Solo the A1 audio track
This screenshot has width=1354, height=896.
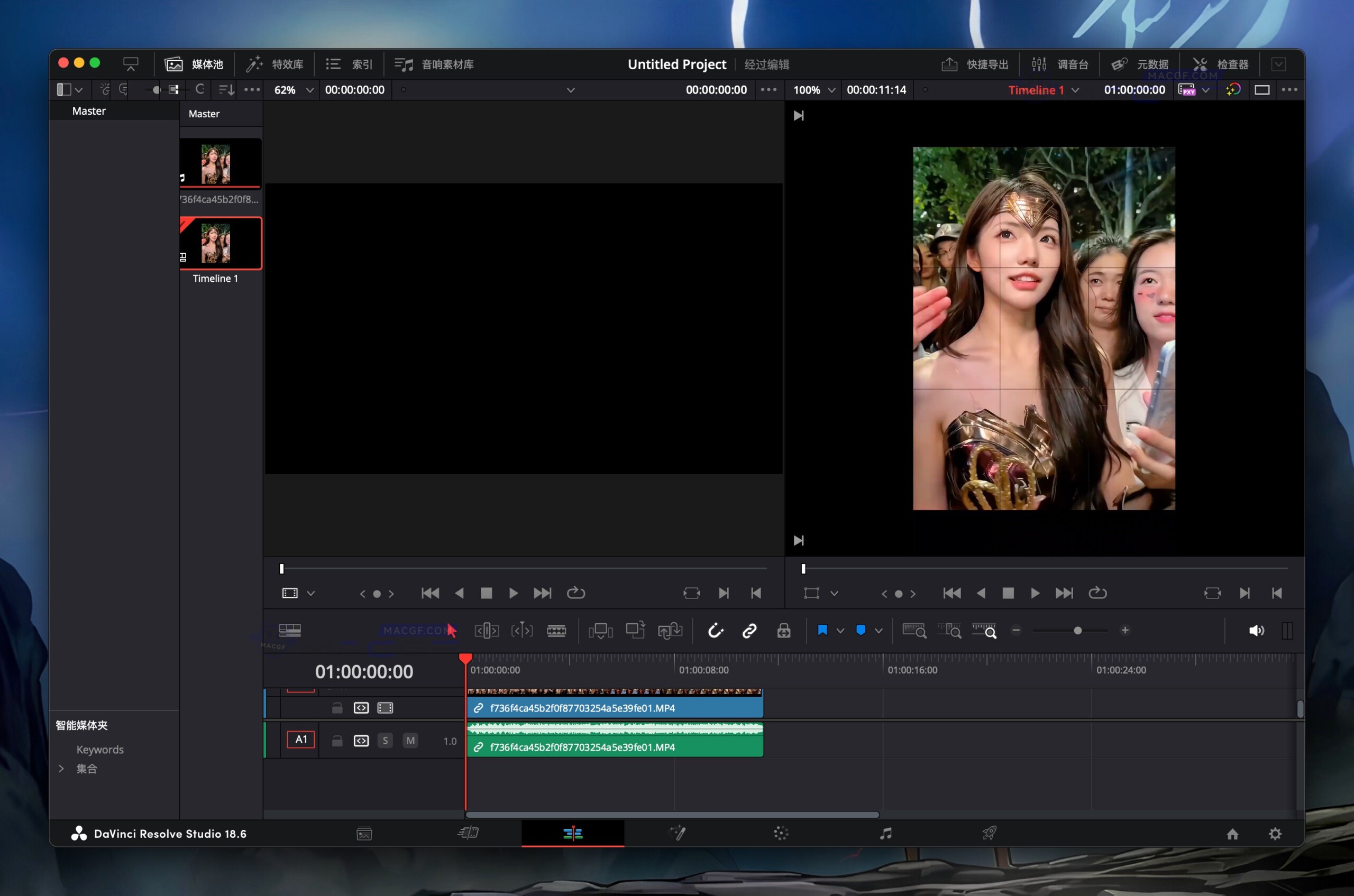tap(386, 740)
